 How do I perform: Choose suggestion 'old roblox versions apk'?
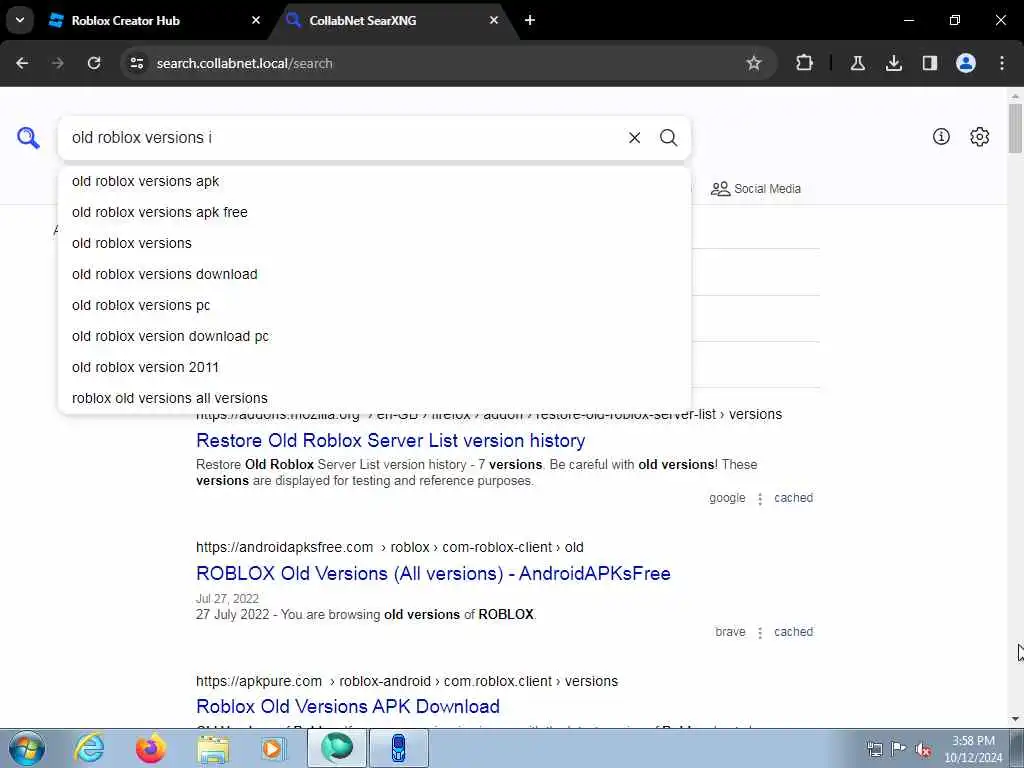point(375,182)
